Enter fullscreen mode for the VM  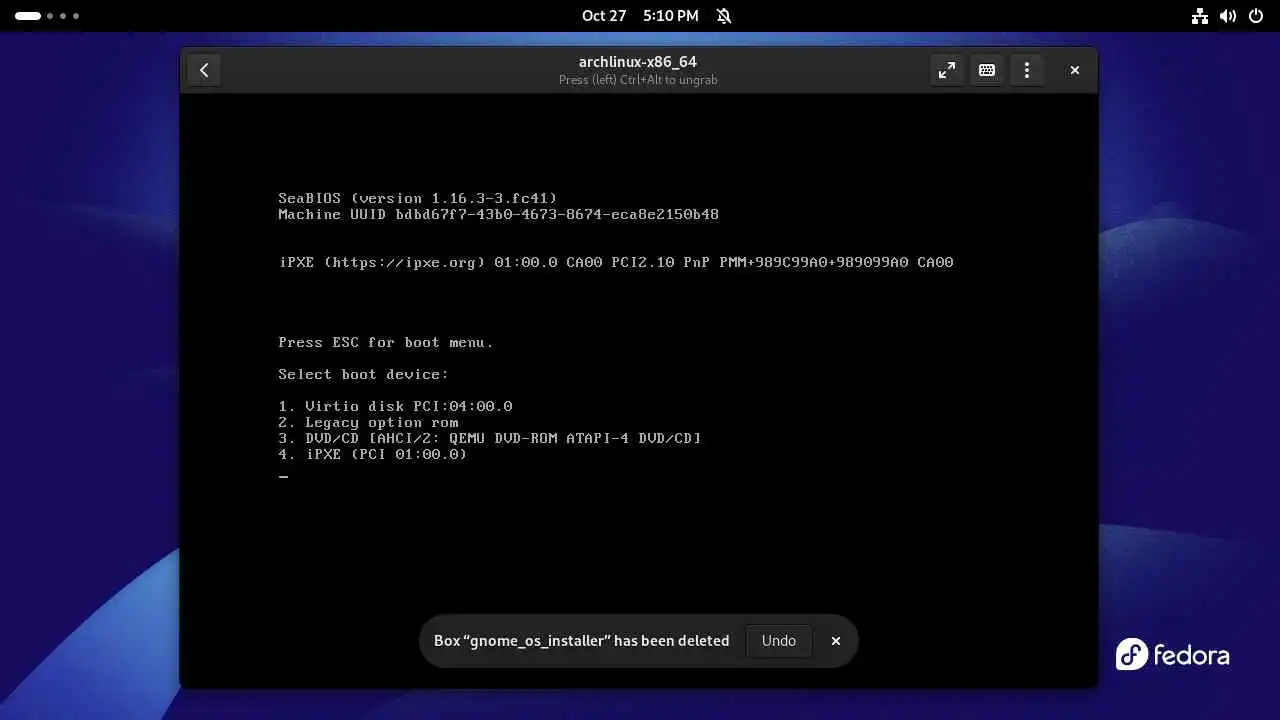point(946,70)
